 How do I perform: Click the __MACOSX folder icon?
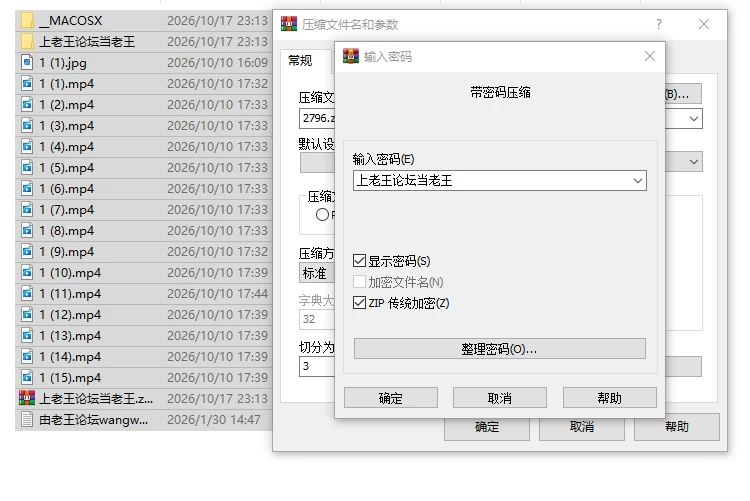click(x=27, y=21)
